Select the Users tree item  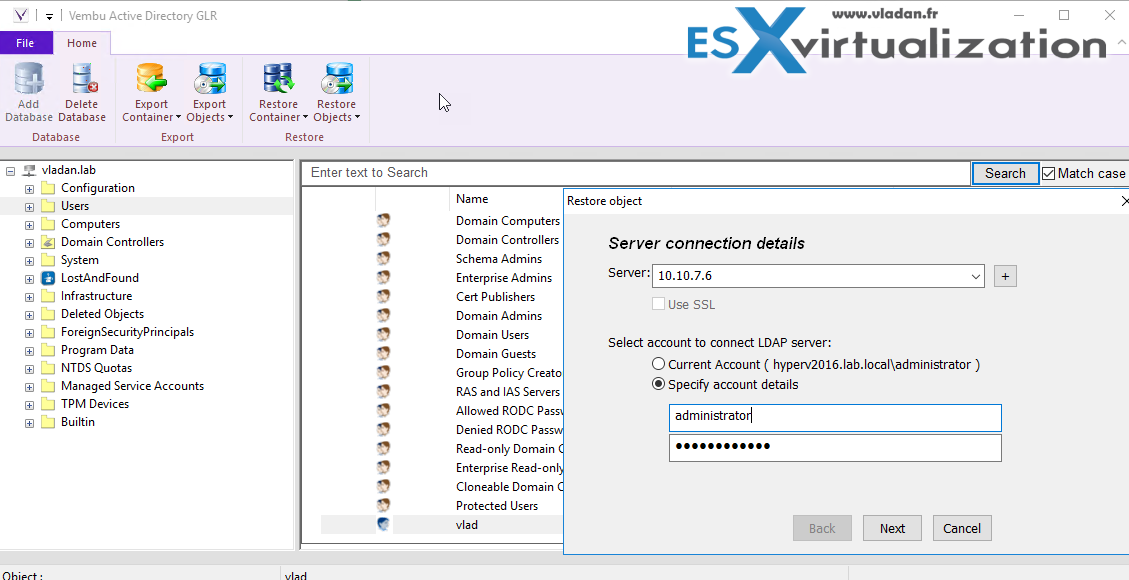[75, 206]
